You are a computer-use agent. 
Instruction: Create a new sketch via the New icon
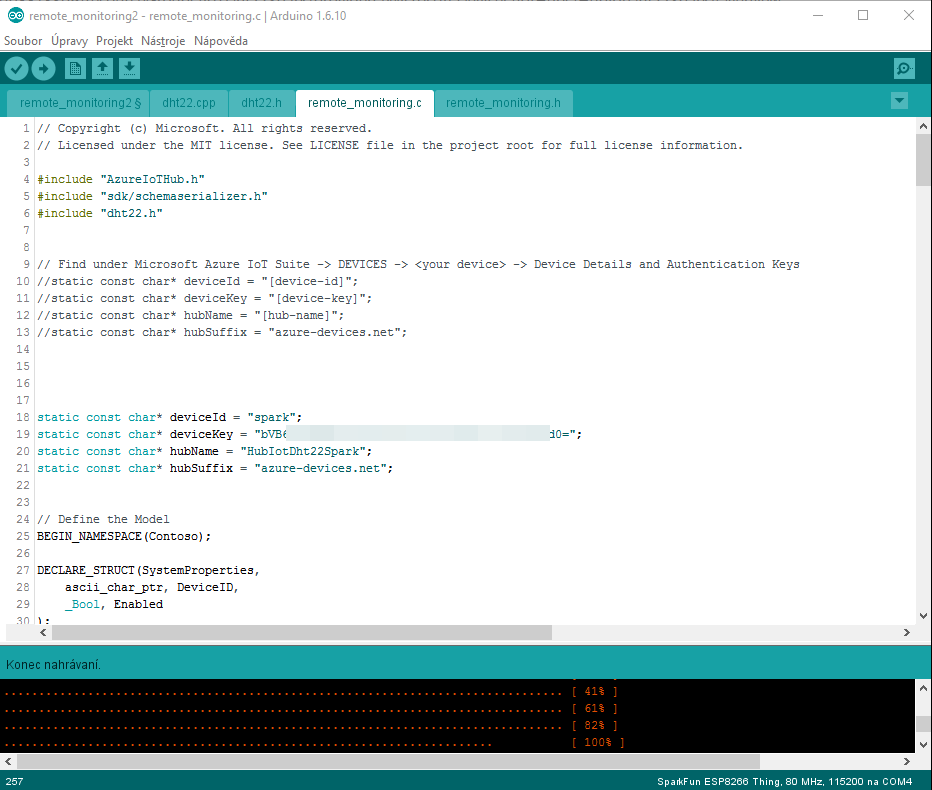click(x=74, y=68)
